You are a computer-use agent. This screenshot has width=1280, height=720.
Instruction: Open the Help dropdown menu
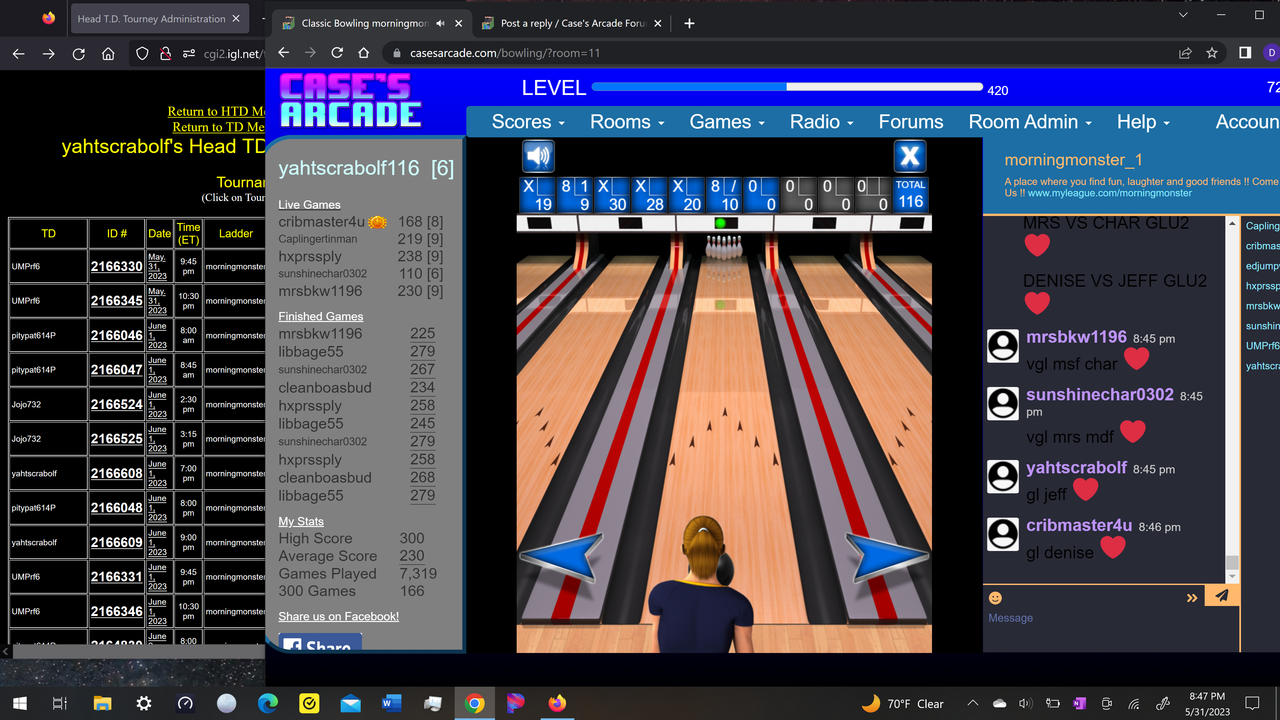(x=1143, y=122)
